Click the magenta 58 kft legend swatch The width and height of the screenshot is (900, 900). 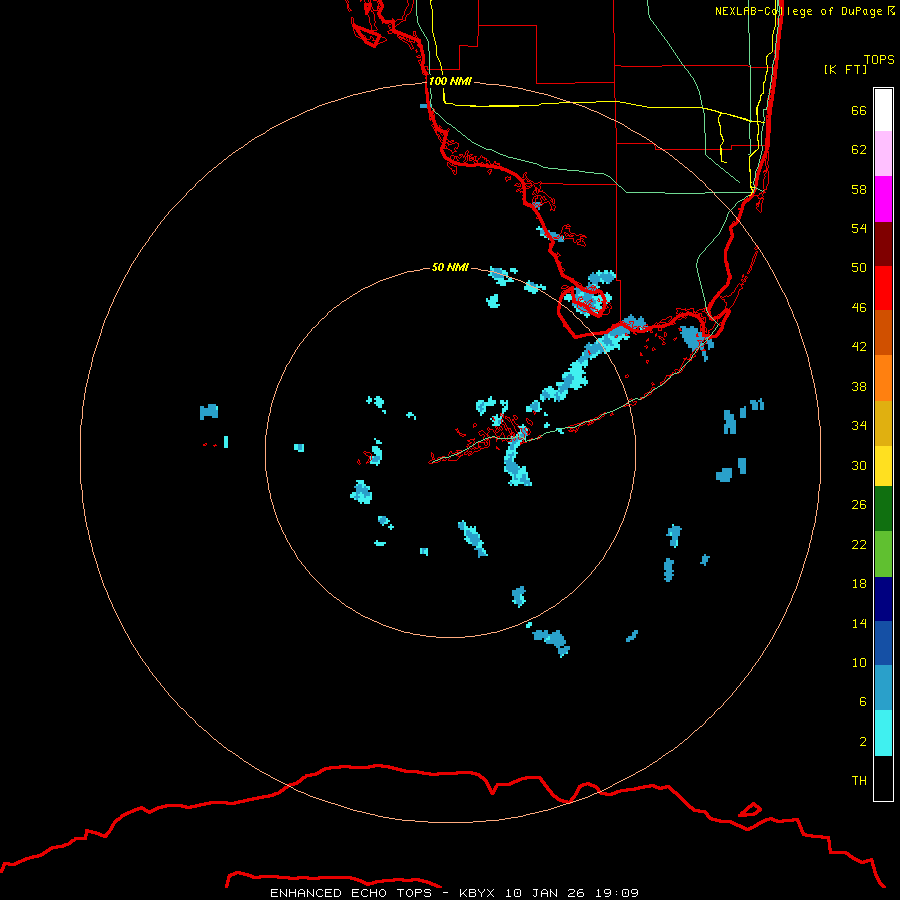click(x=883, y=199)
